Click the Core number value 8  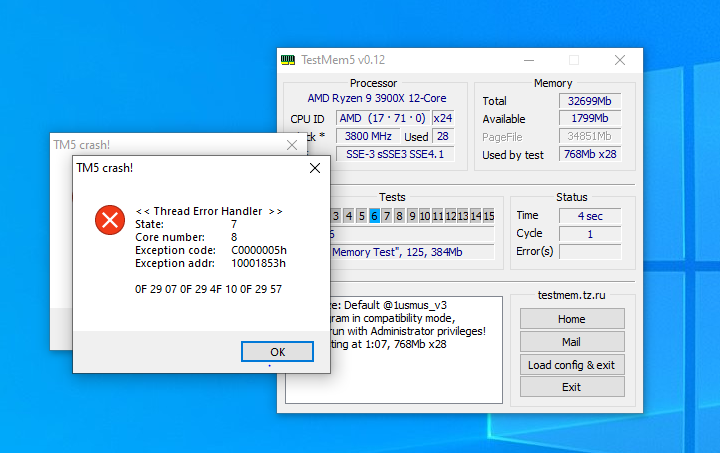click(x=234, y=237)
